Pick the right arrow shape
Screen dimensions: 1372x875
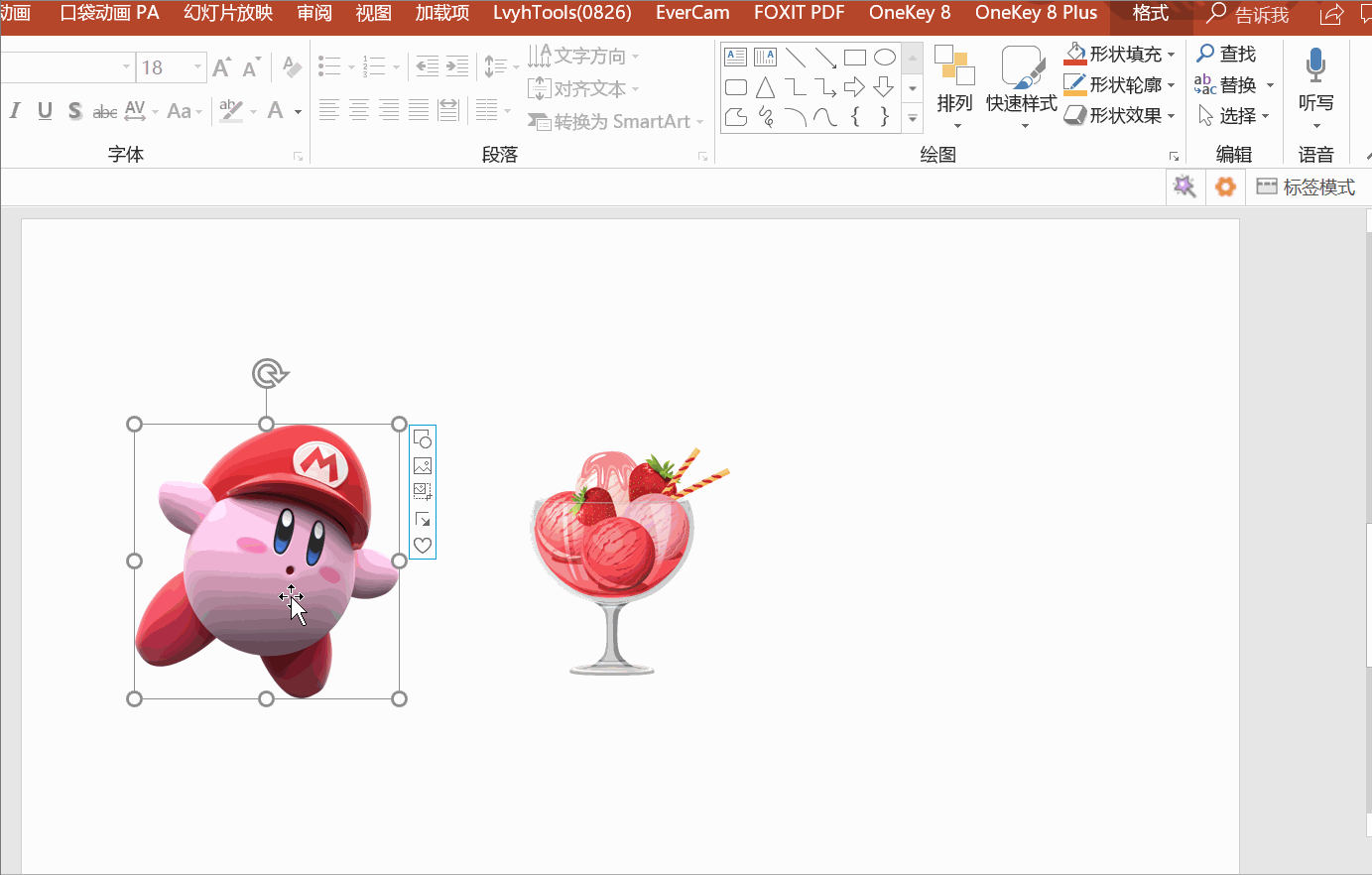coord(854,88)
